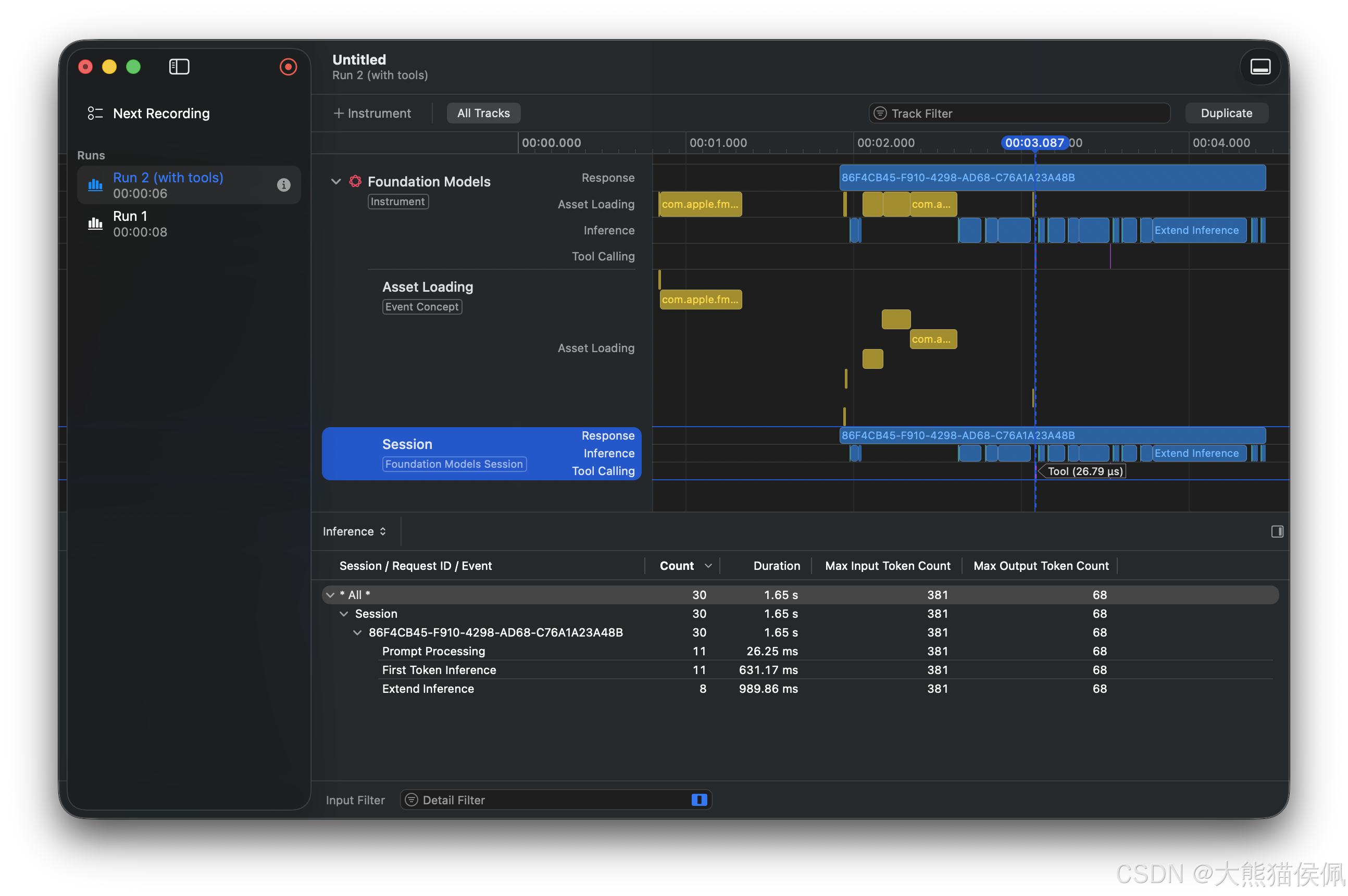Image resolution: width=1348 pixels, height=896 pixels.
Task: Toggle the sidebar panel icon
Action: 179,67
